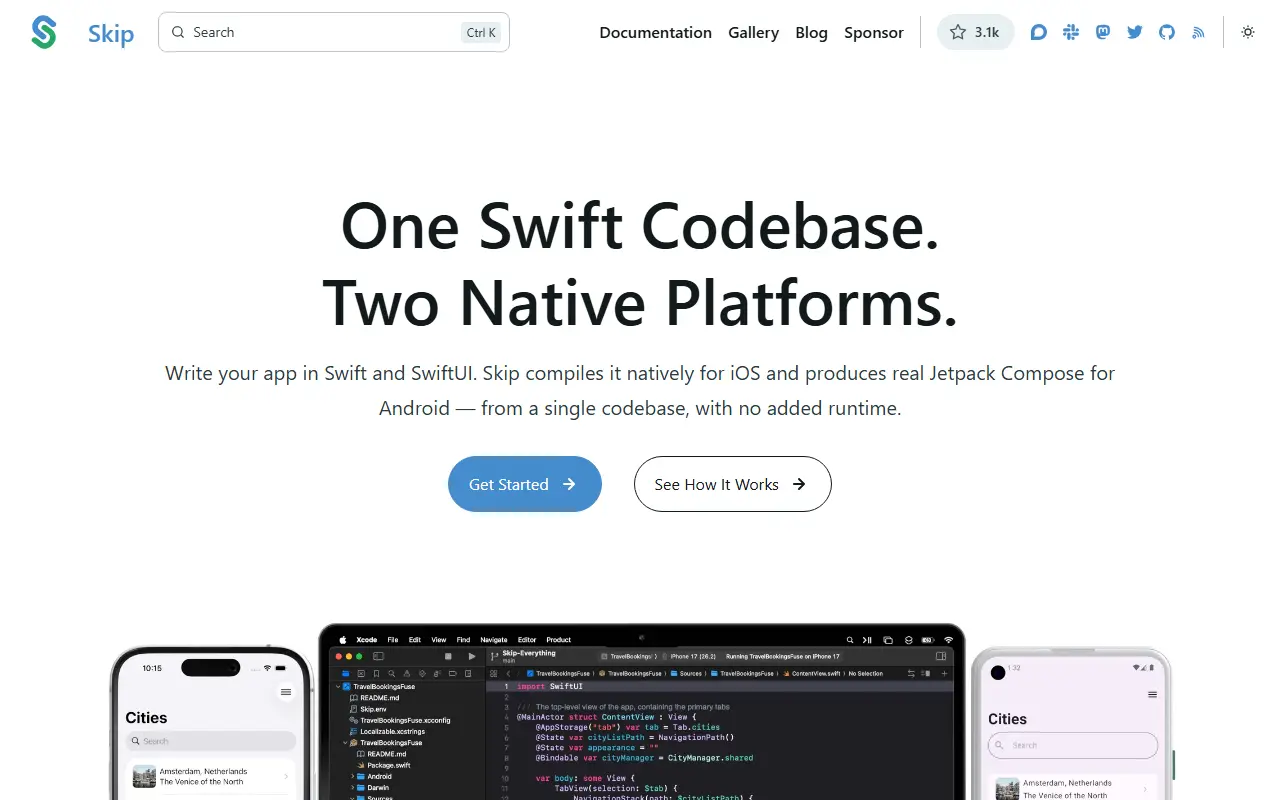This screenshot has height=800, width=1280.
Task: Select the Skip-Everything scheme in Xcode toolbar
Action: pyautogui.click(x=529, y=654)
